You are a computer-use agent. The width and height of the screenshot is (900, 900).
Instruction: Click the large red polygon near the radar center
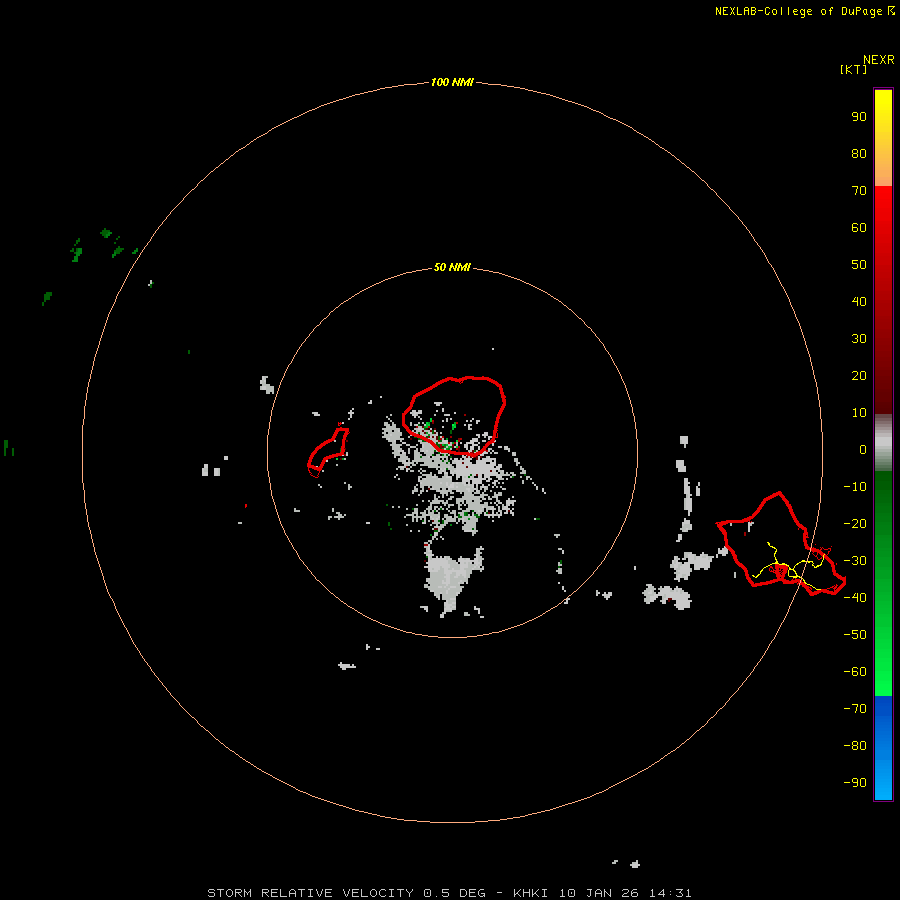[454, 416]
